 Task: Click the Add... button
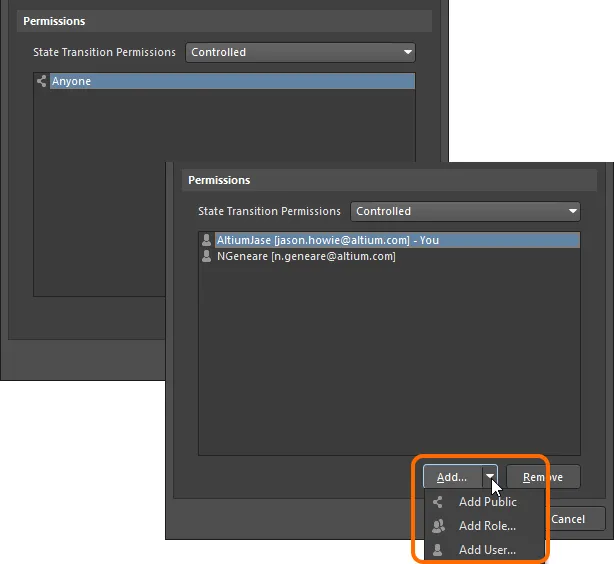click(x=452, y=477)
